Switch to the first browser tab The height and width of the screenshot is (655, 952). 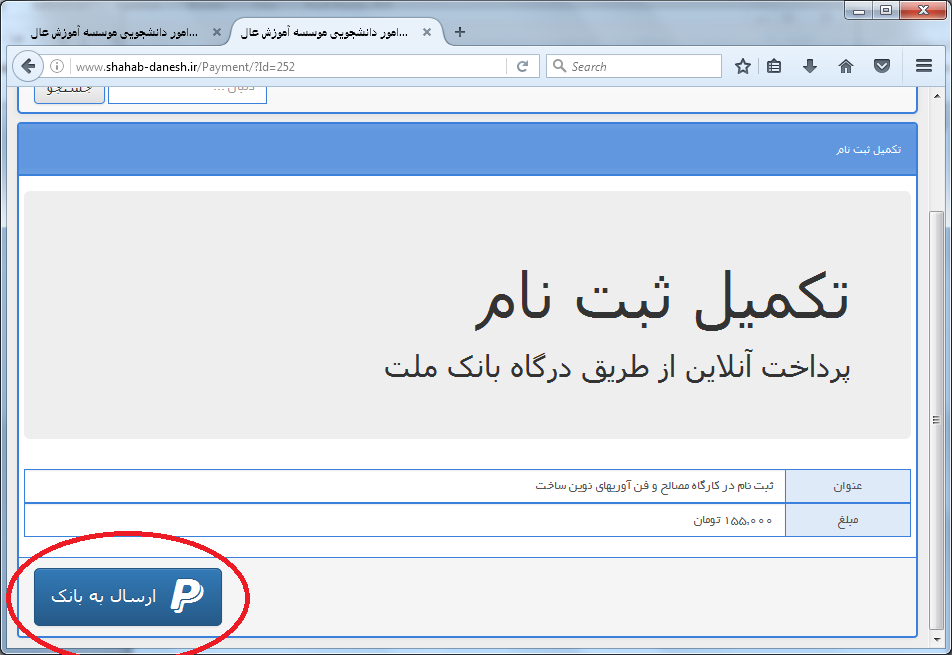click(x=115, y=32)
